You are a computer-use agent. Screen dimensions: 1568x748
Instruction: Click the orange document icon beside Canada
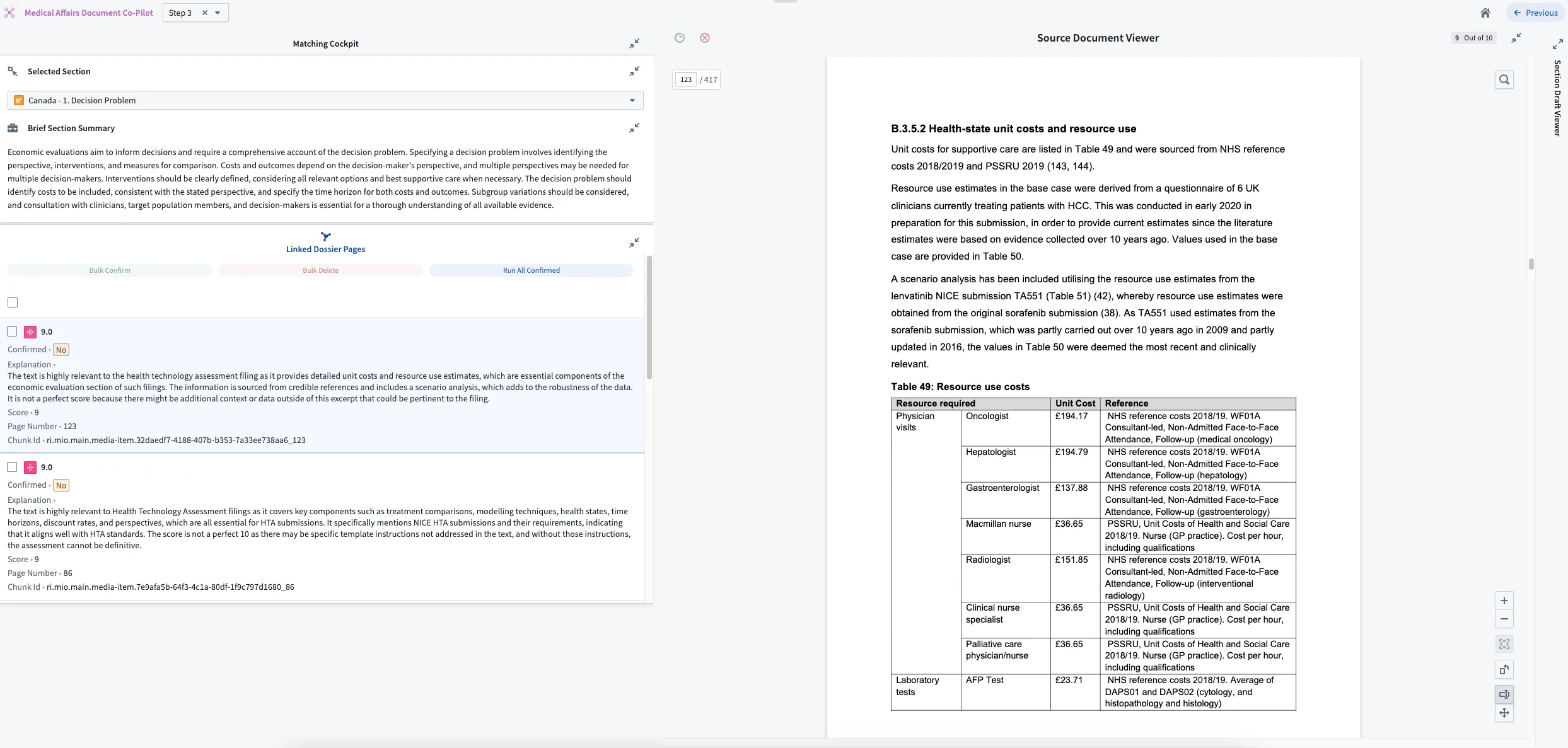tap(19, 100)
